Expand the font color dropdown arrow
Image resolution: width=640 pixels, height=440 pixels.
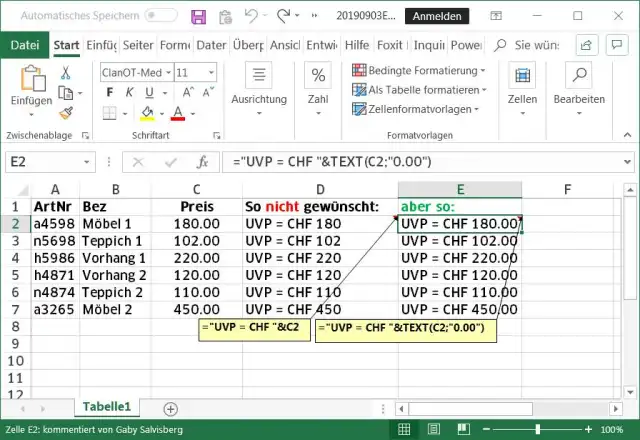[193, 113]
